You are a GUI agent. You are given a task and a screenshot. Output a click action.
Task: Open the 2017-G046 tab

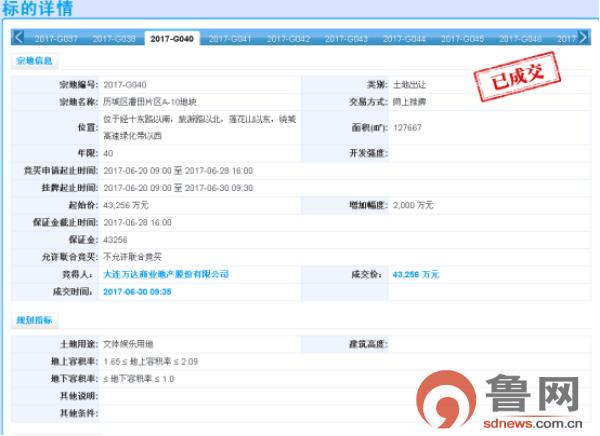520,38
